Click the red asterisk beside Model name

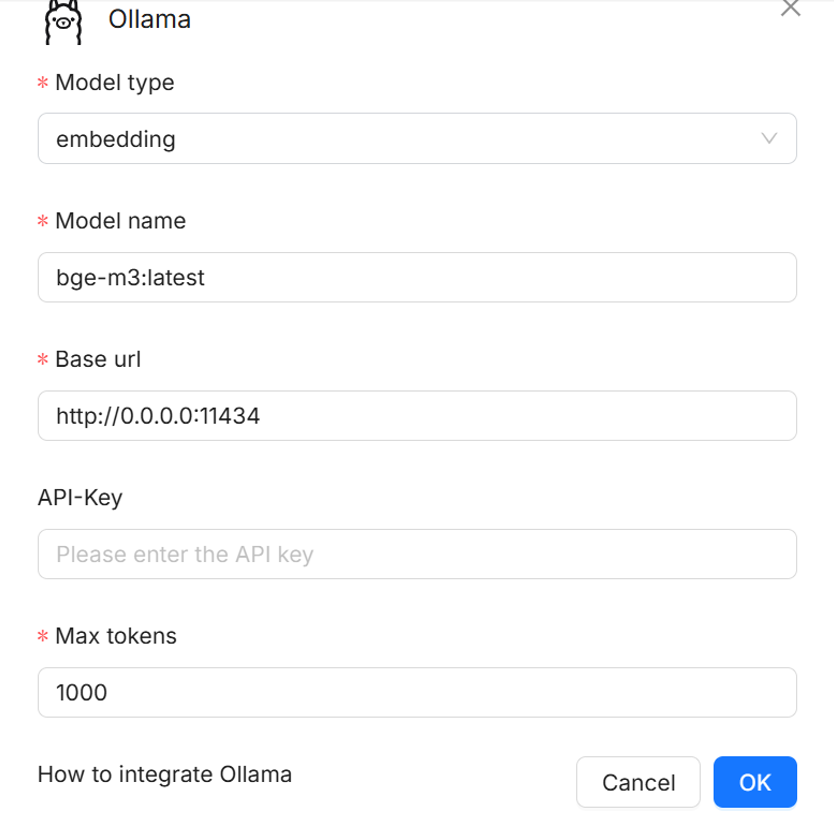pyautogui.click(x=43, y=222)
